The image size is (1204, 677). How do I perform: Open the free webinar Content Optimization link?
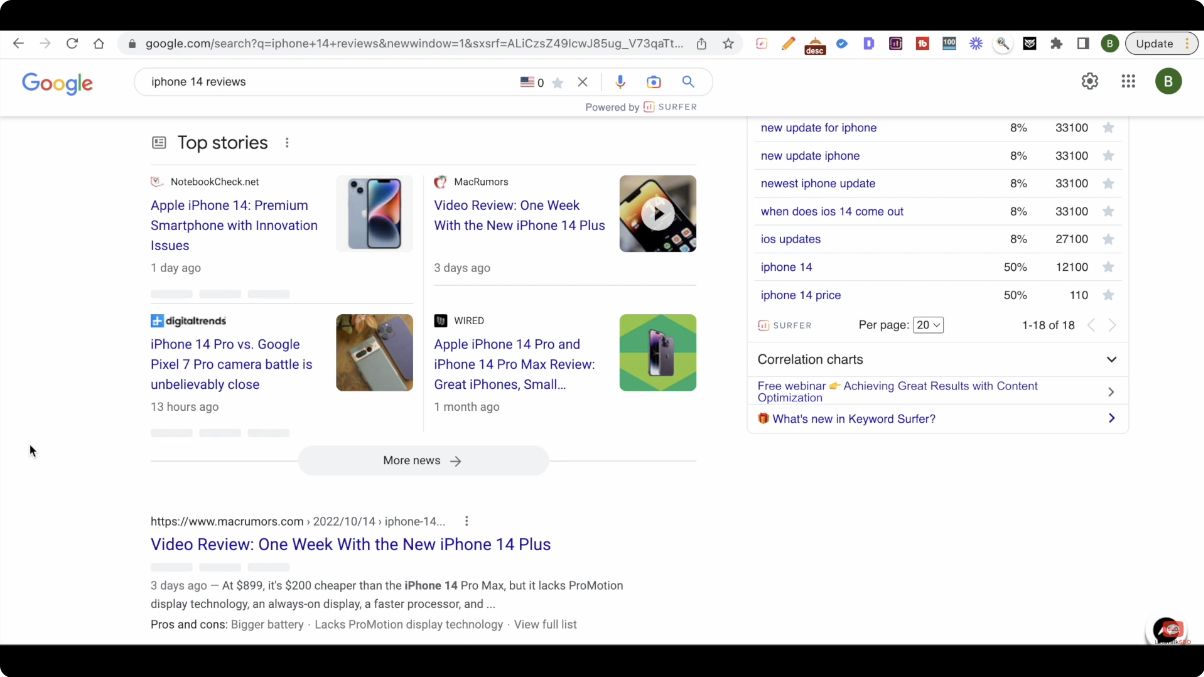(x=897, y=391)
